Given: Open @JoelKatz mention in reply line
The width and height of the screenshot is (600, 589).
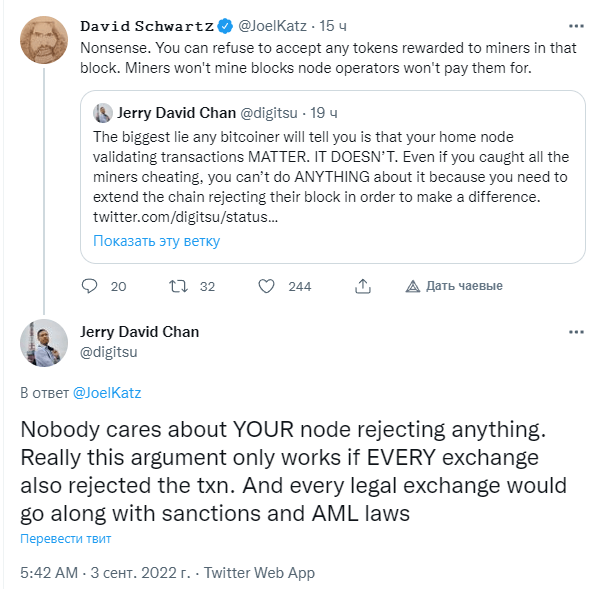Looking at the screenshot, I should [x=107, y=393].
